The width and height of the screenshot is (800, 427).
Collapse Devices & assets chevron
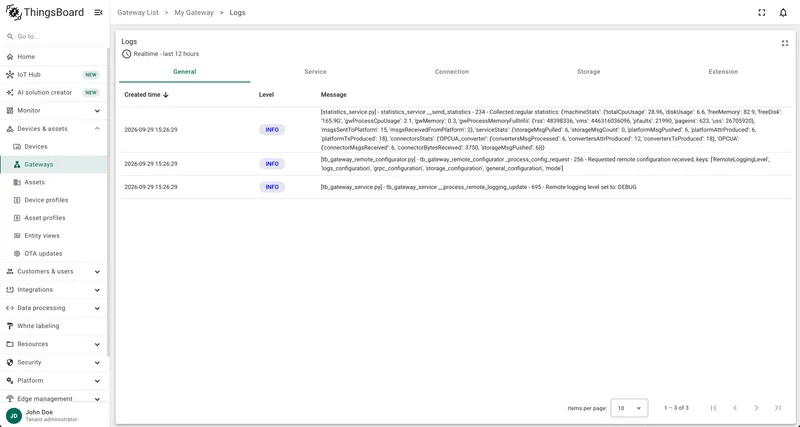tap(97, 129)
